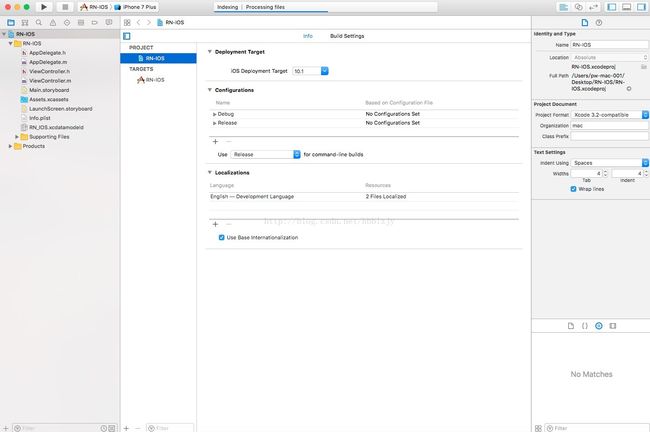The width and height of the screenshot is (650, 432).
Task: Open related items grid in jump bar
Action: [x=127, y=22]
